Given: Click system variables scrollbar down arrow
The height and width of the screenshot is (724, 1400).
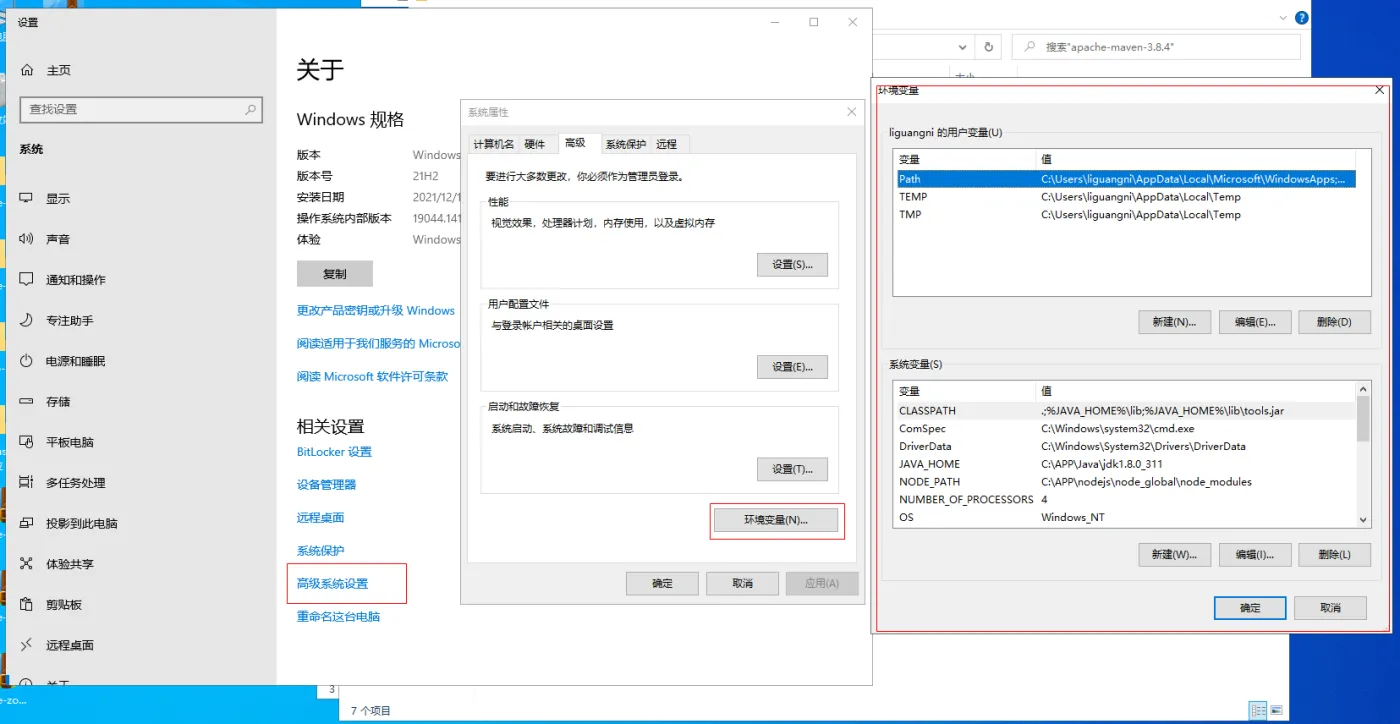Looking at the screenshot, I should click(1363, 519).
